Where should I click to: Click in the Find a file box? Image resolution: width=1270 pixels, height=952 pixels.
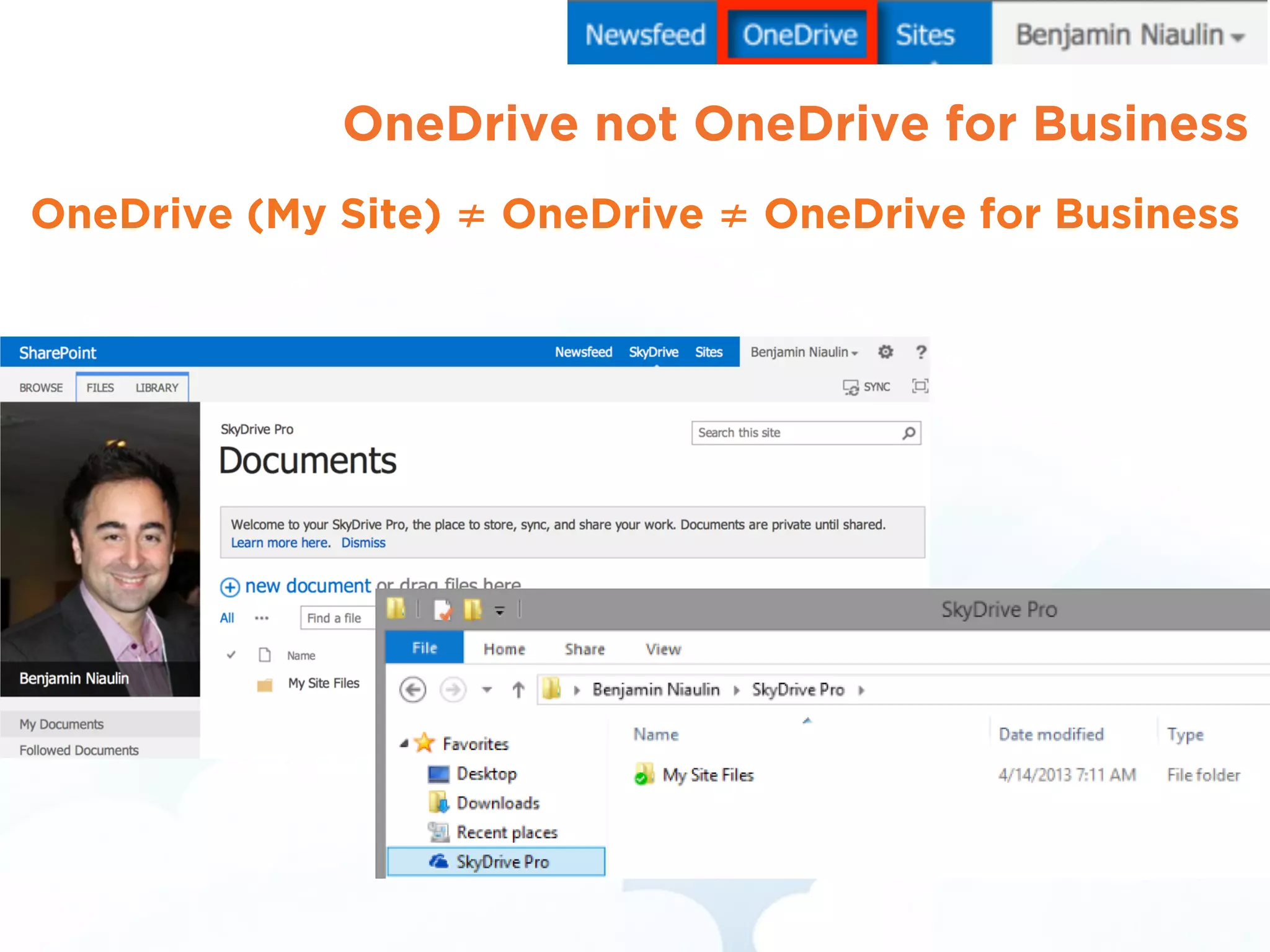tap(338, 618)
